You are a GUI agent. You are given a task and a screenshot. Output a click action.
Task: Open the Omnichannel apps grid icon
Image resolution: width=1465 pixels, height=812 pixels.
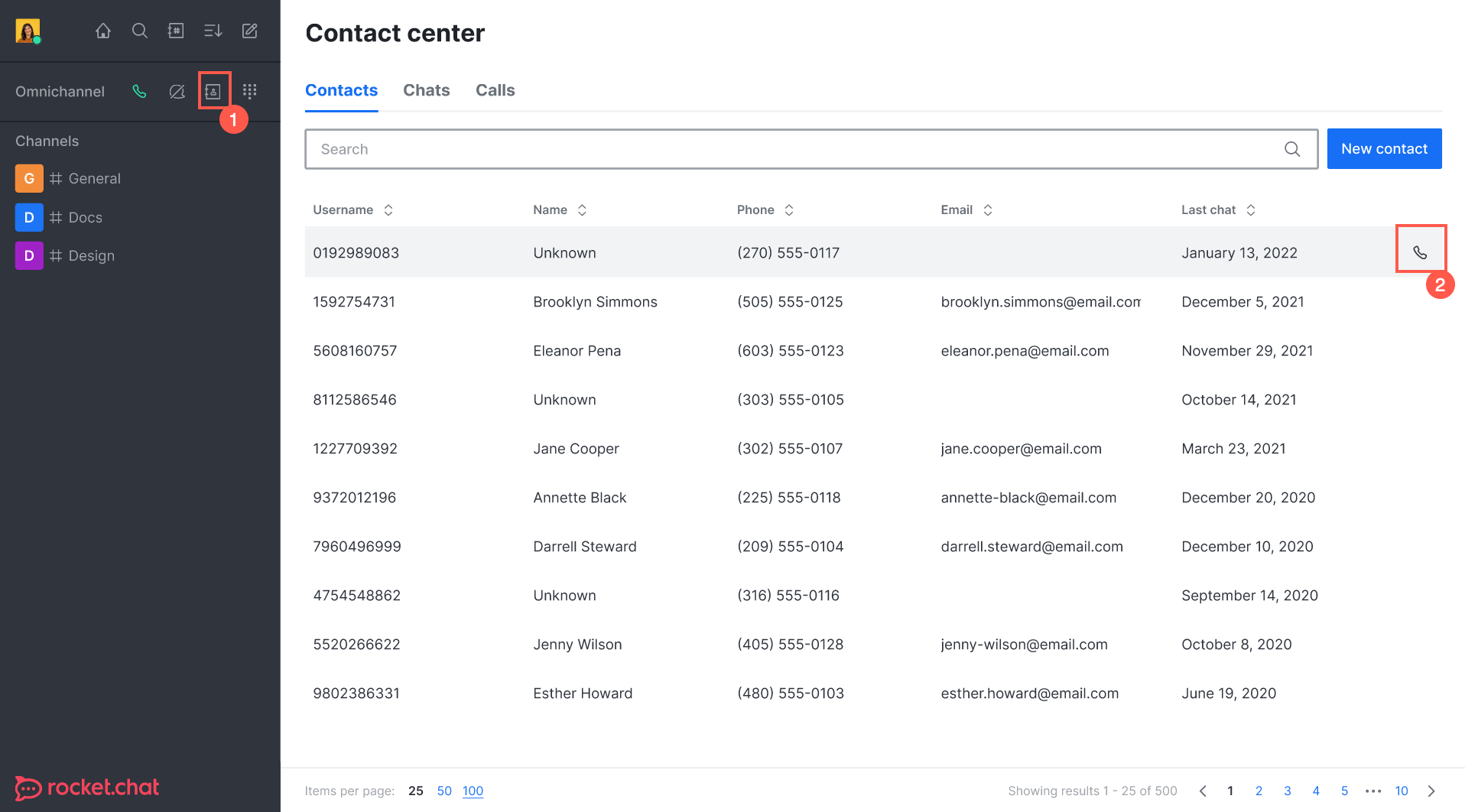tap(249, 91)
